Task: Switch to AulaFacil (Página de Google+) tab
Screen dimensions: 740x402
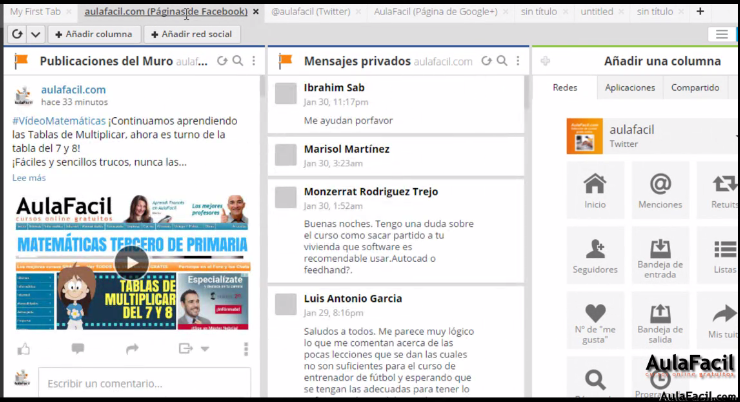Action: click(x=435, y=11)
